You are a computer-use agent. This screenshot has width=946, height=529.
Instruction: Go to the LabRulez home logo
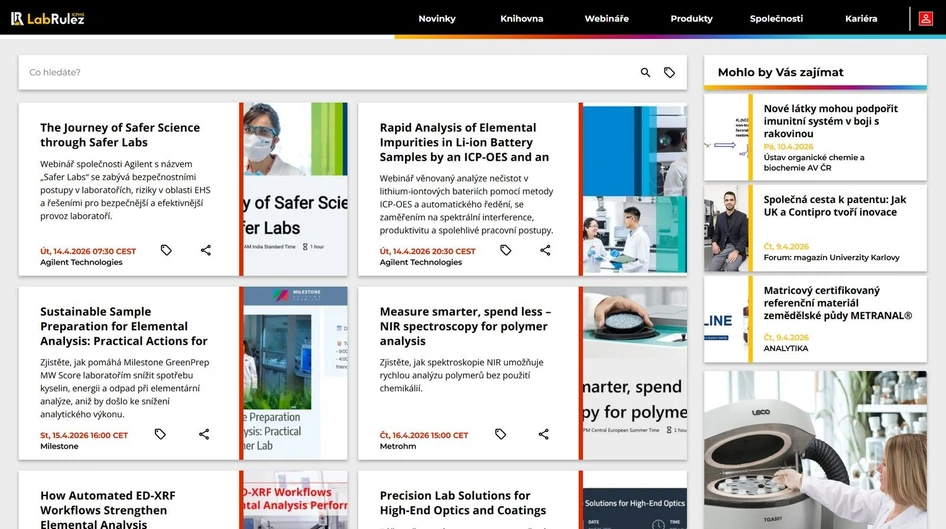tap(47, 18)
